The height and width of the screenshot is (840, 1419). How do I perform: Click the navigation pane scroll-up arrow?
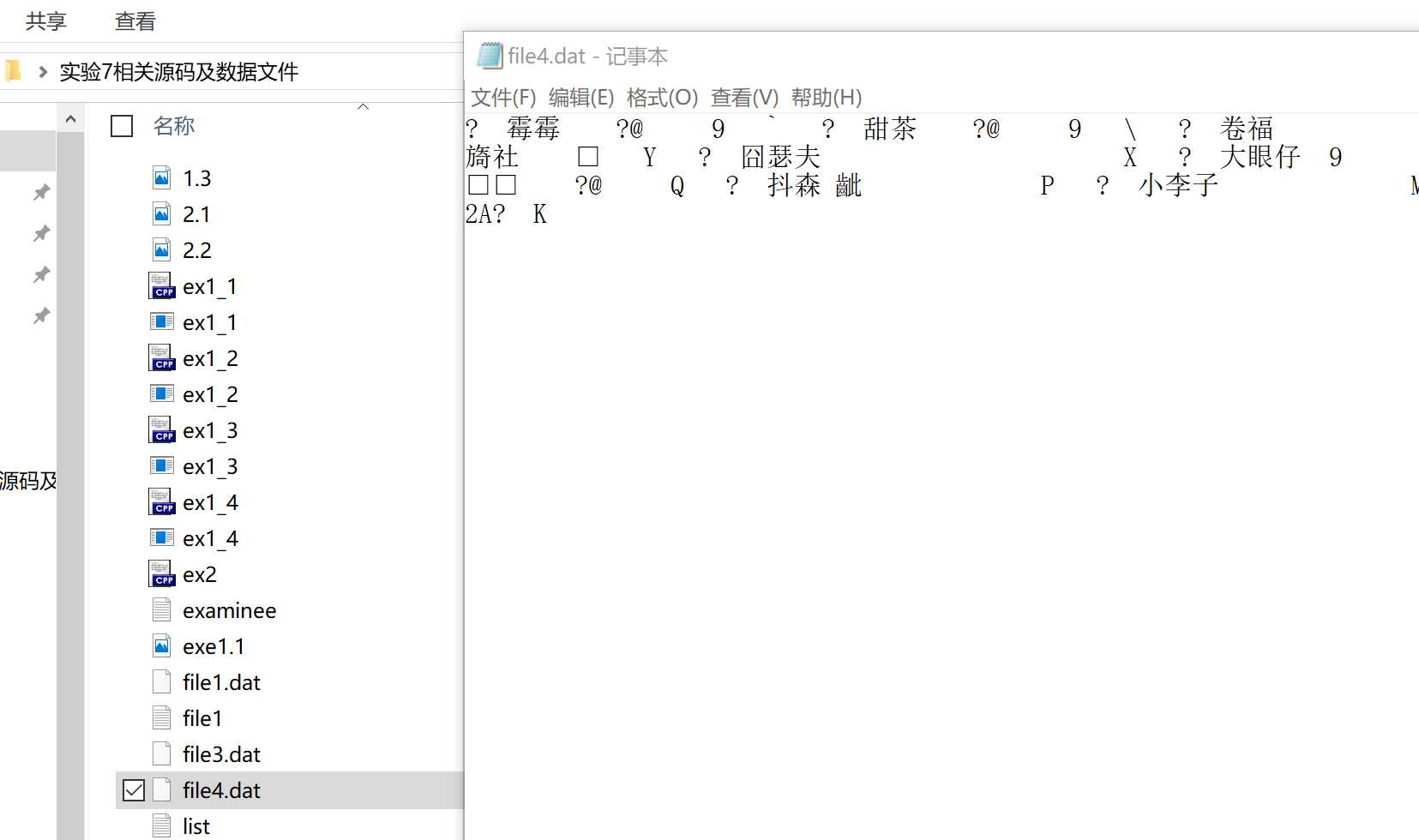coord(70,119)
